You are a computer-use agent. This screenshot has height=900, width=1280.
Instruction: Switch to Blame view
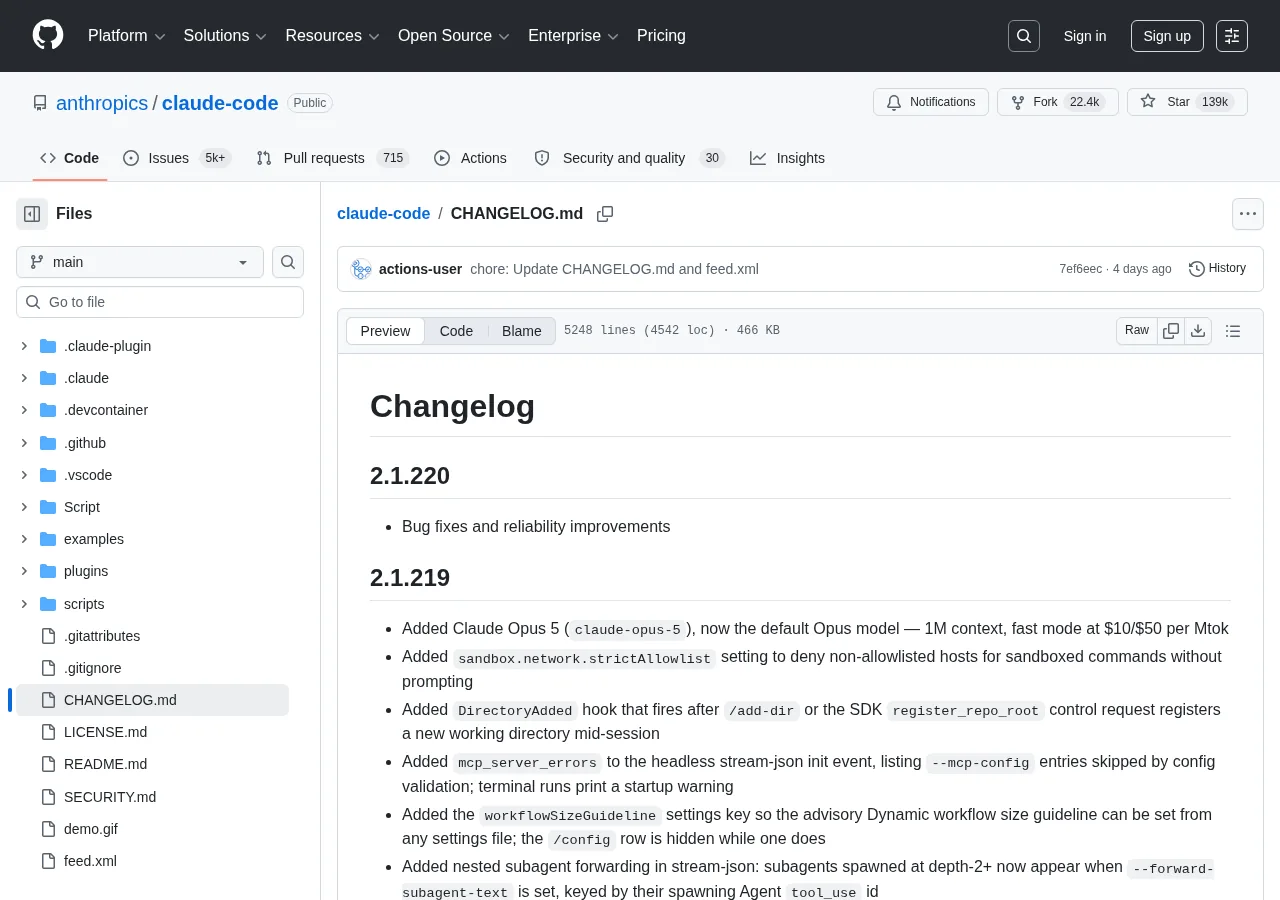[521, 331]
